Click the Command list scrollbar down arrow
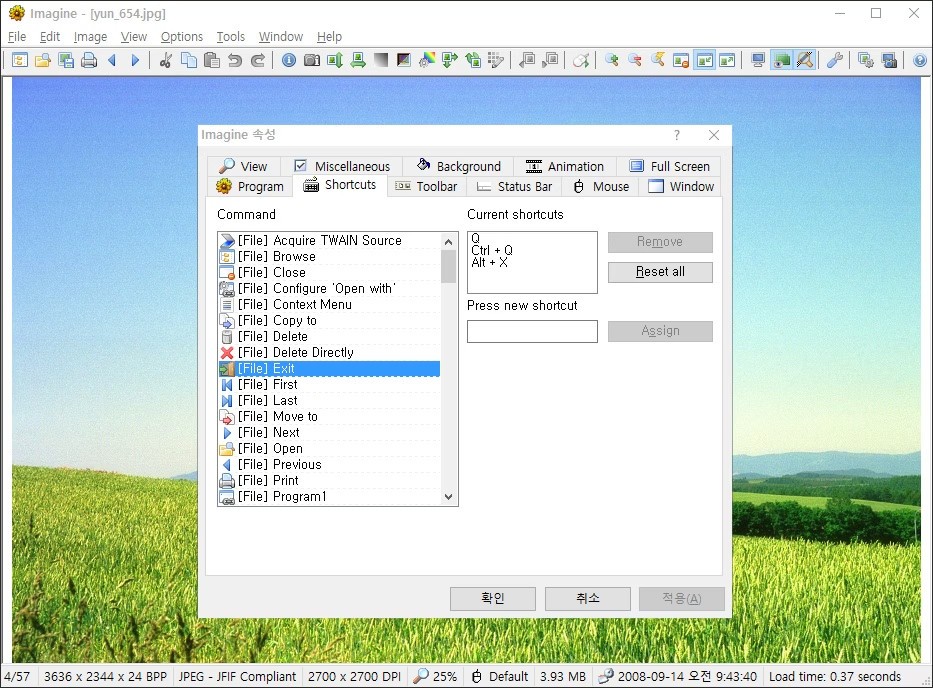933x688 pixels. [x=448, y=496]
